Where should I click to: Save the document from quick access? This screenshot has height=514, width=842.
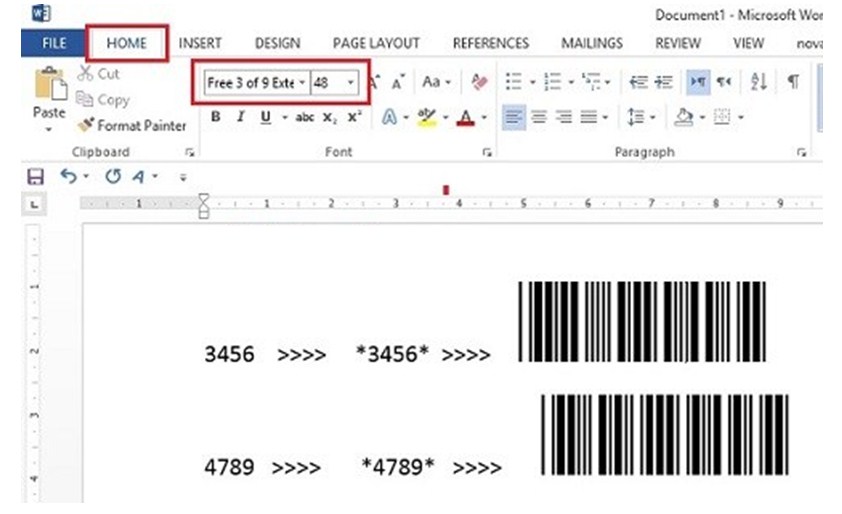[x=35, y=176]
